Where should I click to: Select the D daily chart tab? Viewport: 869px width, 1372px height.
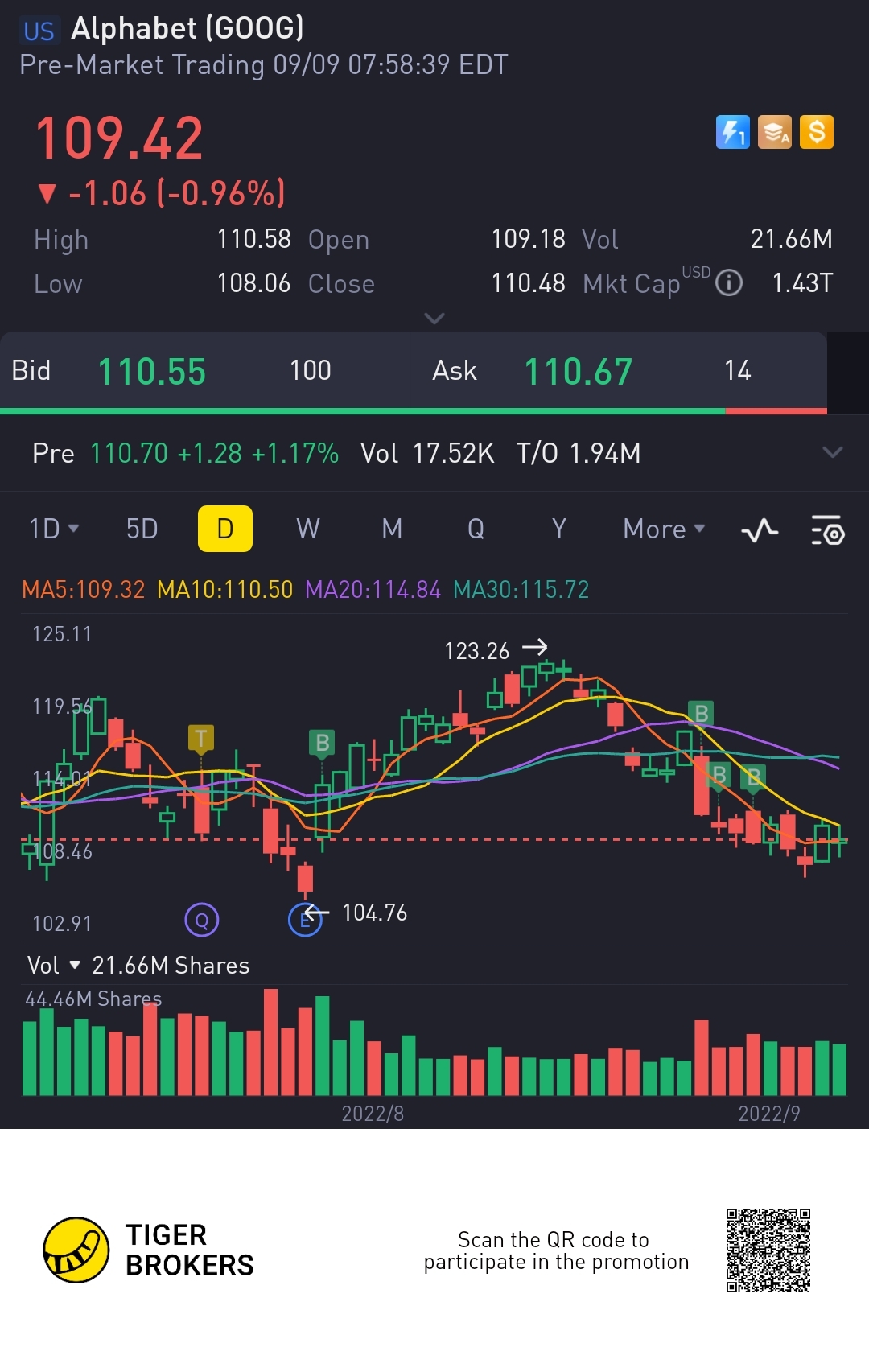click(225, 529)
